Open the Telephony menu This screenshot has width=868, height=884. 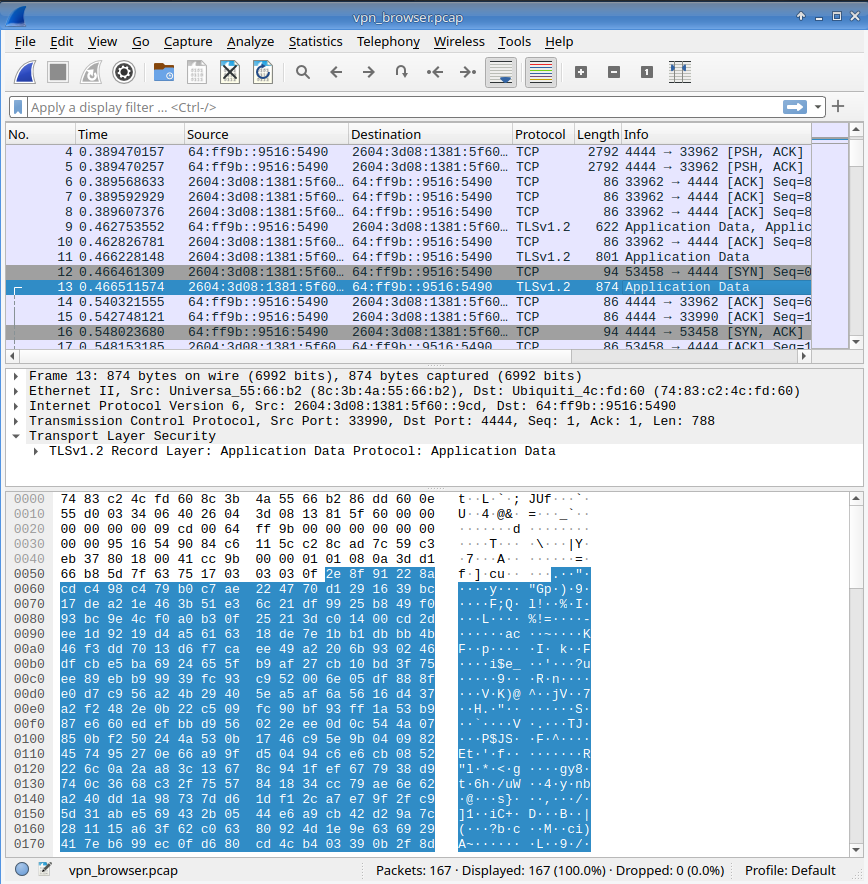click(388, 42)
